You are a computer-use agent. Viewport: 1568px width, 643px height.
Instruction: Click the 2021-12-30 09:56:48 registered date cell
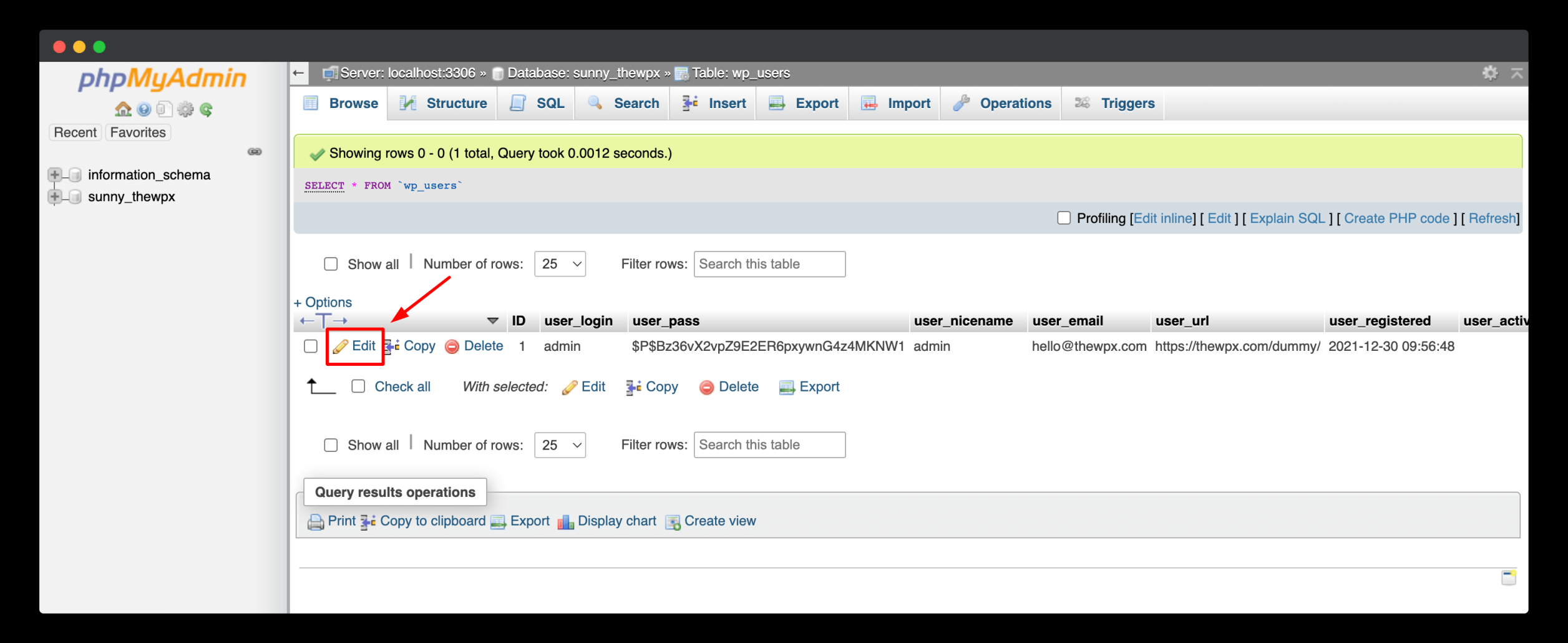[x=1391, y=346]
